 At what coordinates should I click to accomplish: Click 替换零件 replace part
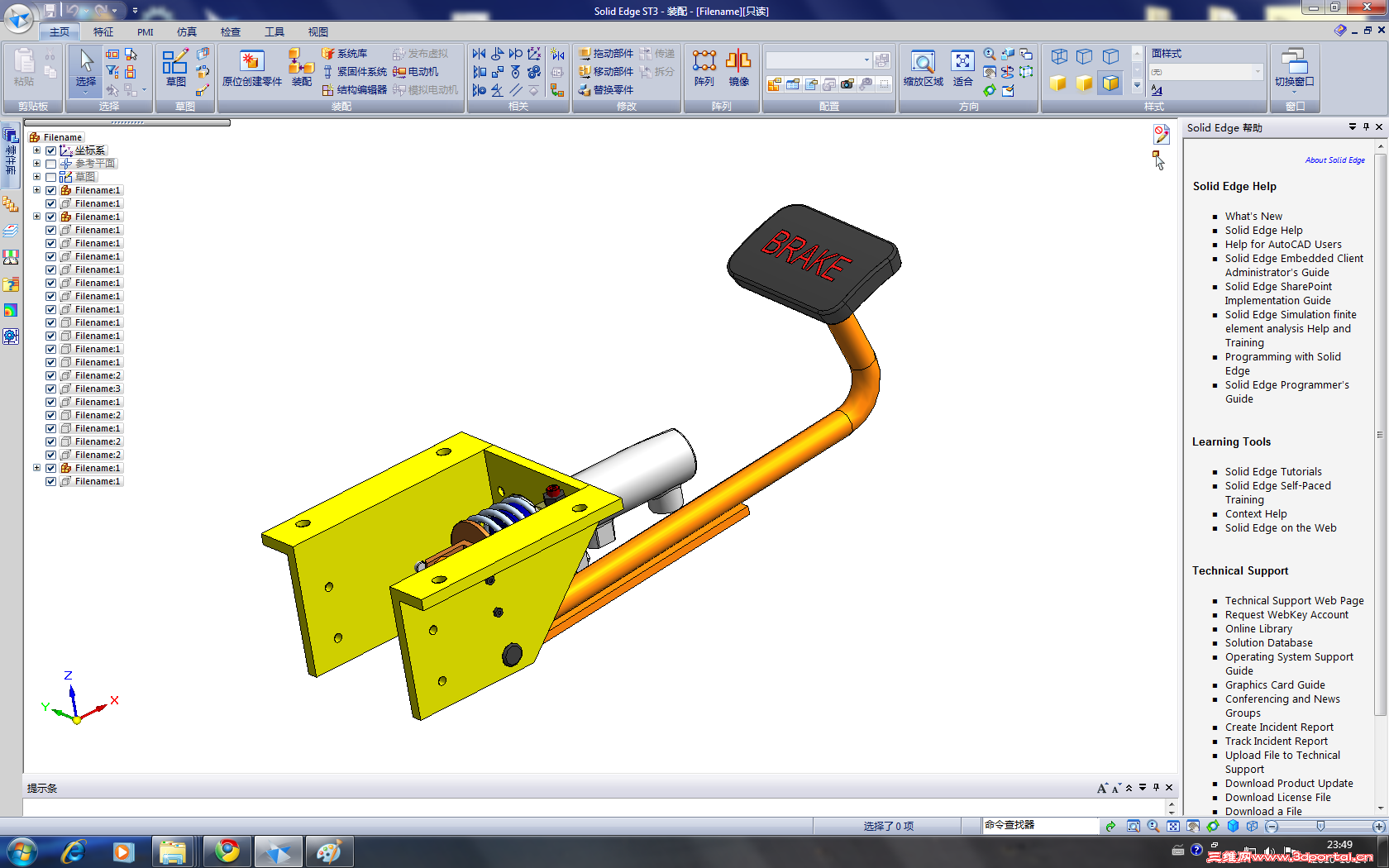[605, 90]
